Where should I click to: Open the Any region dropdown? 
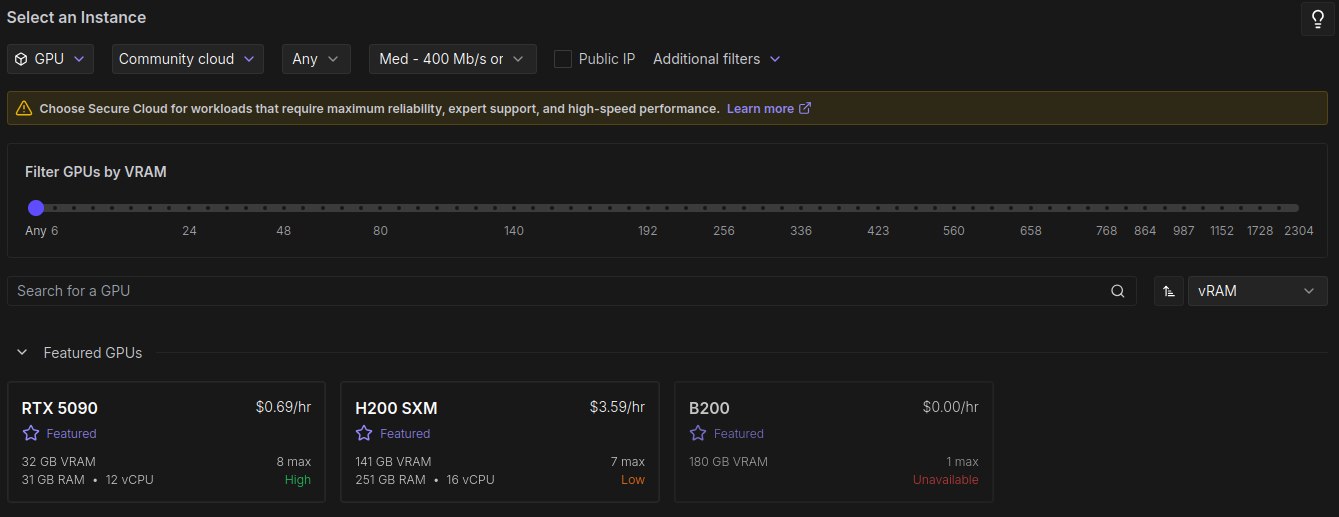[316, 59]
